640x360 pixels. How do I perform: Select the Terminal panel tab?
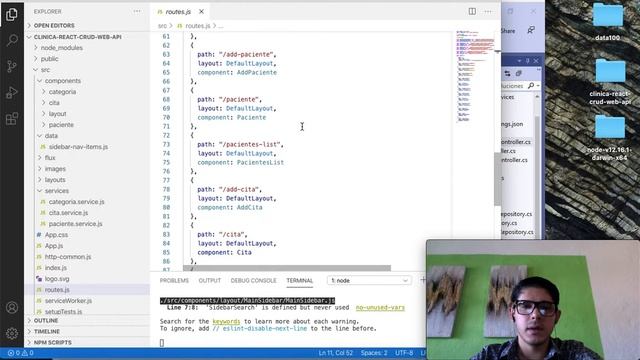click(x=300, y=281)
